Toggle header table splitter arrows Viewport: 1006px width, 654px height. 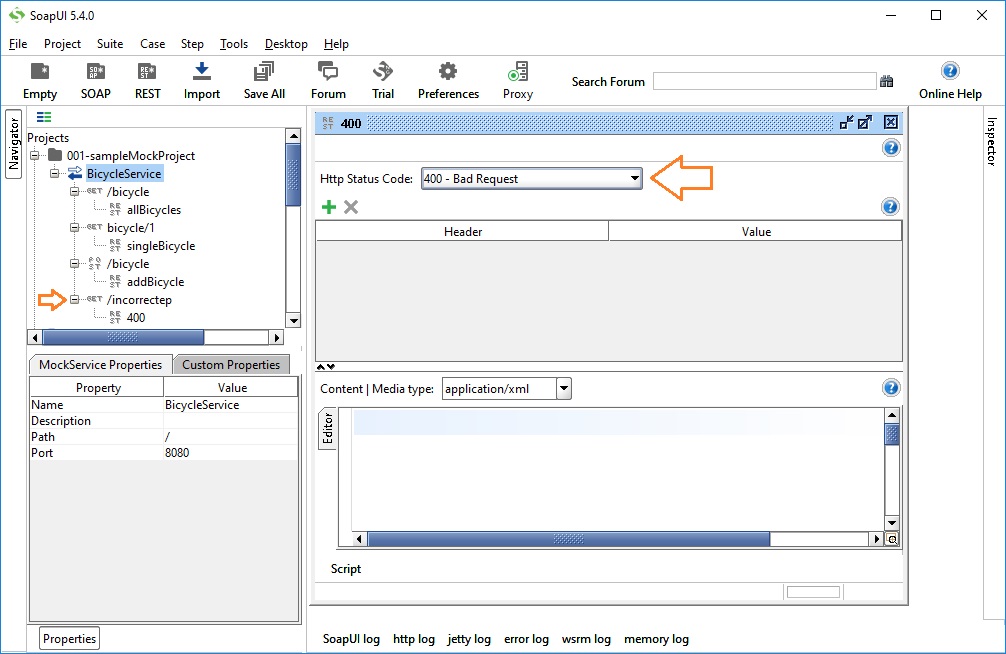pyautogui.click(x=326, y=366)
